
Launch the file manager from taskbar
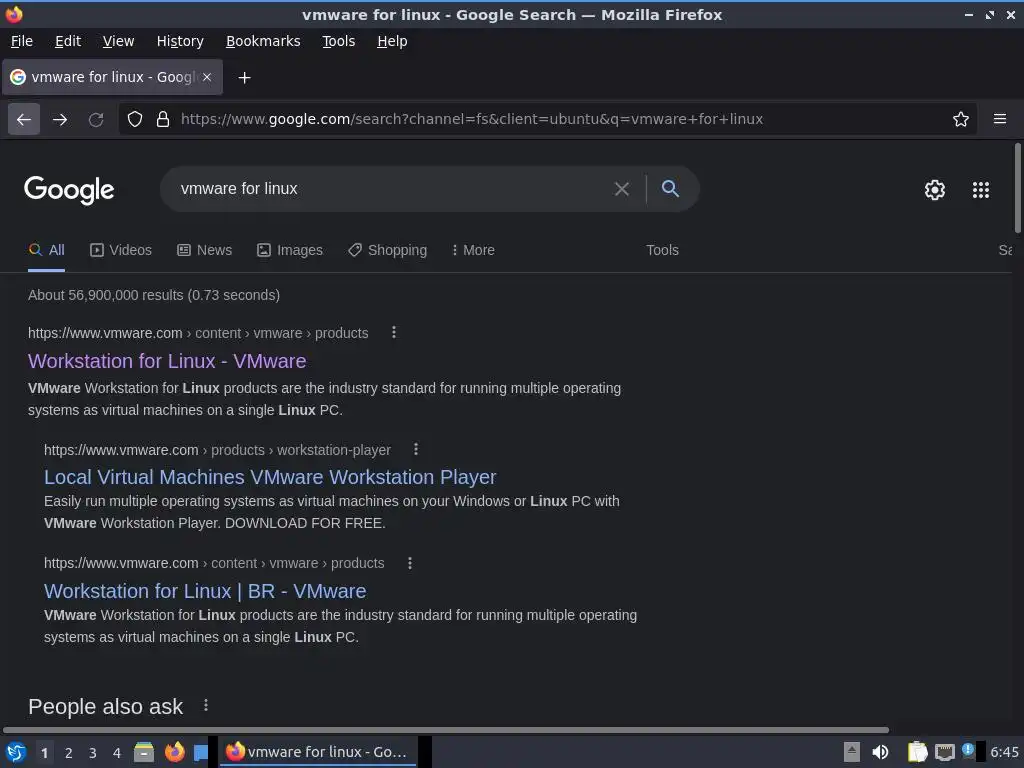point(144,752)
